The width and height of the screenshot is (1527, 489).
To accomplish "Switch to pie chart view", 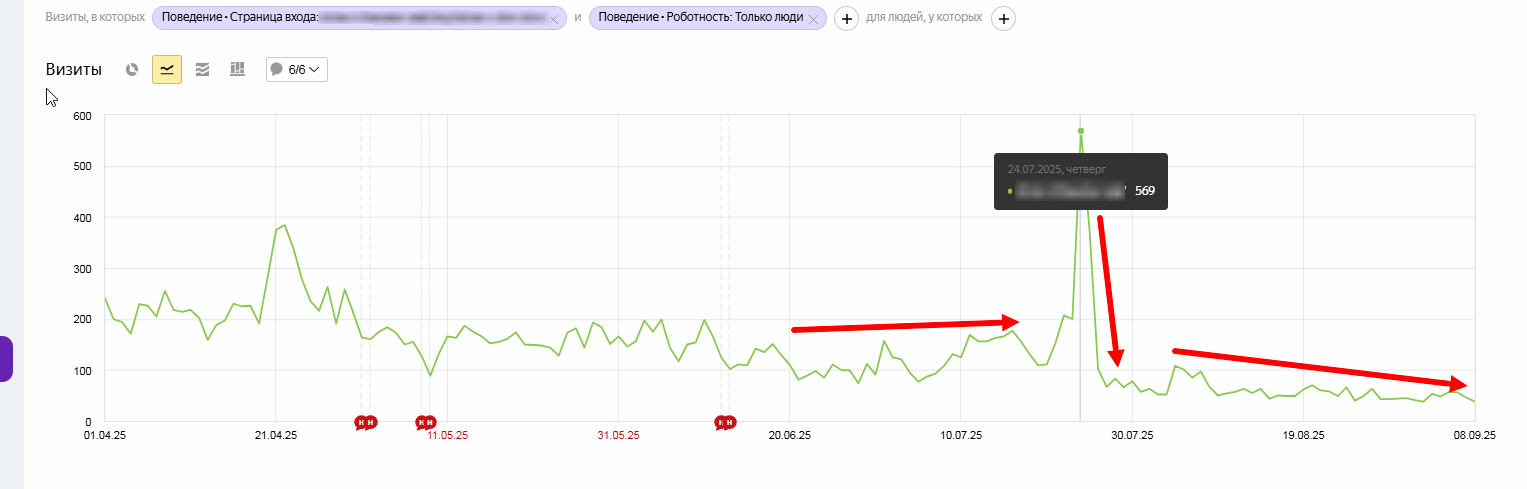I will tap(132, 70).
